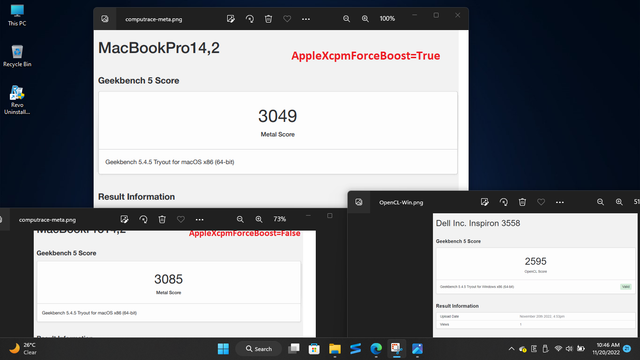Open the blue S app on the taskbar

(x=356, y=349)
